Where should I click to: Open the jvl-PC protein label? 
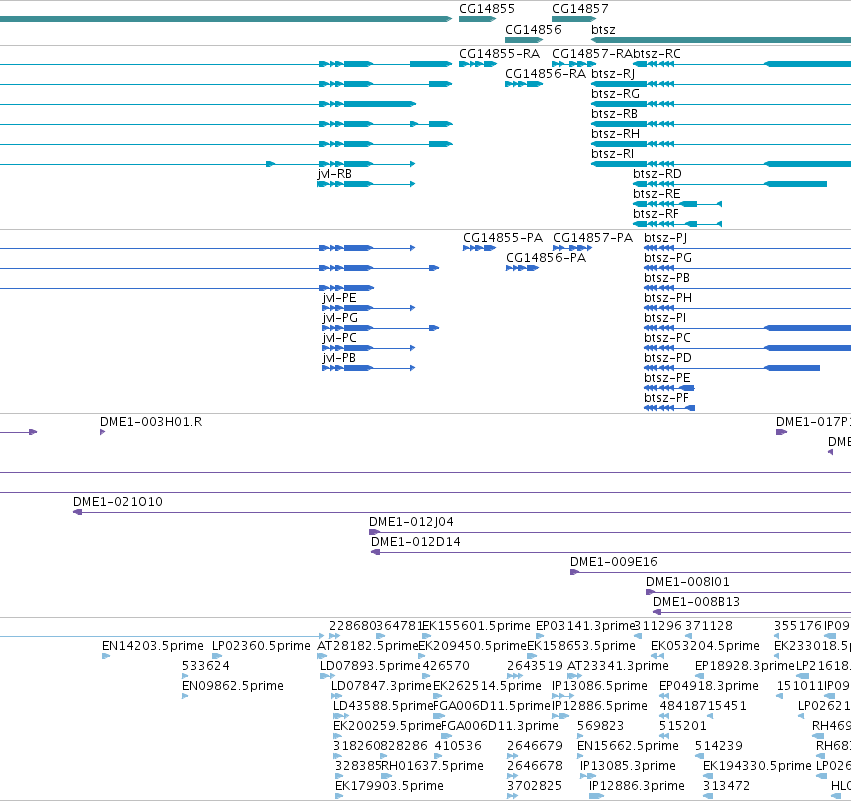[339, 338]
